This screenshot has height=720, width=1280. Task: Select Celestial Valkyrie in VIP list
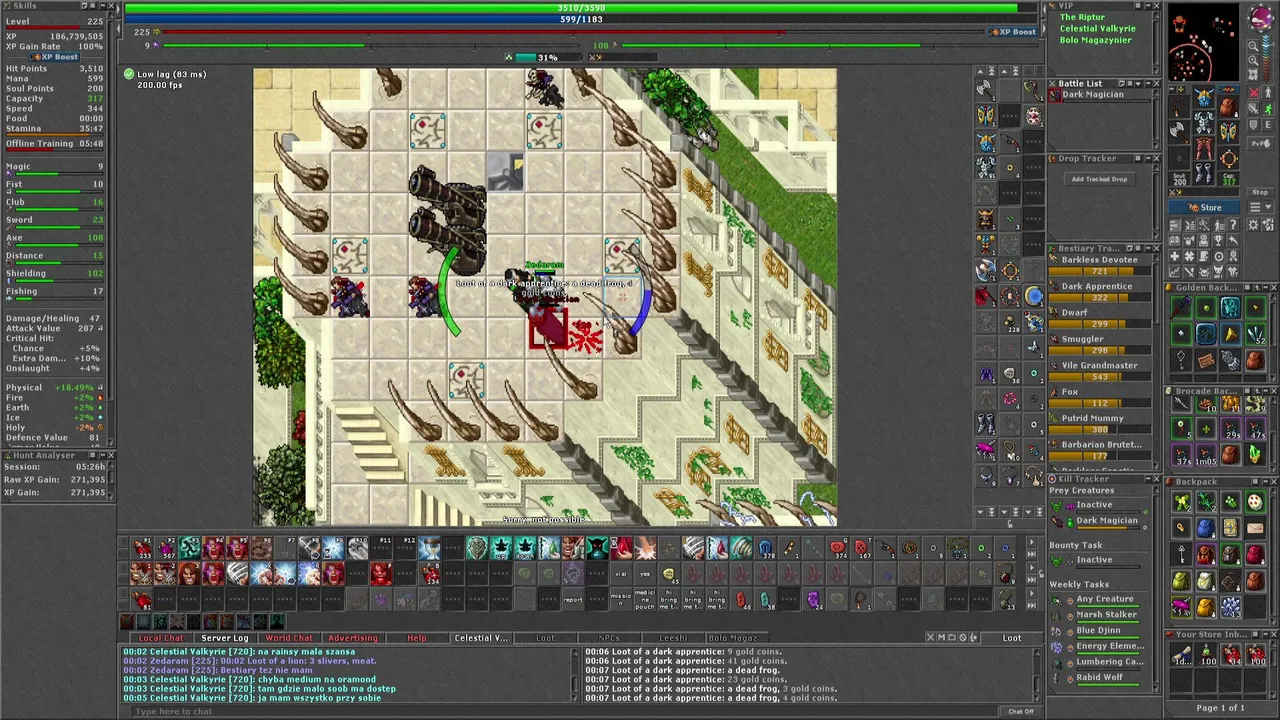point(1097,29)
